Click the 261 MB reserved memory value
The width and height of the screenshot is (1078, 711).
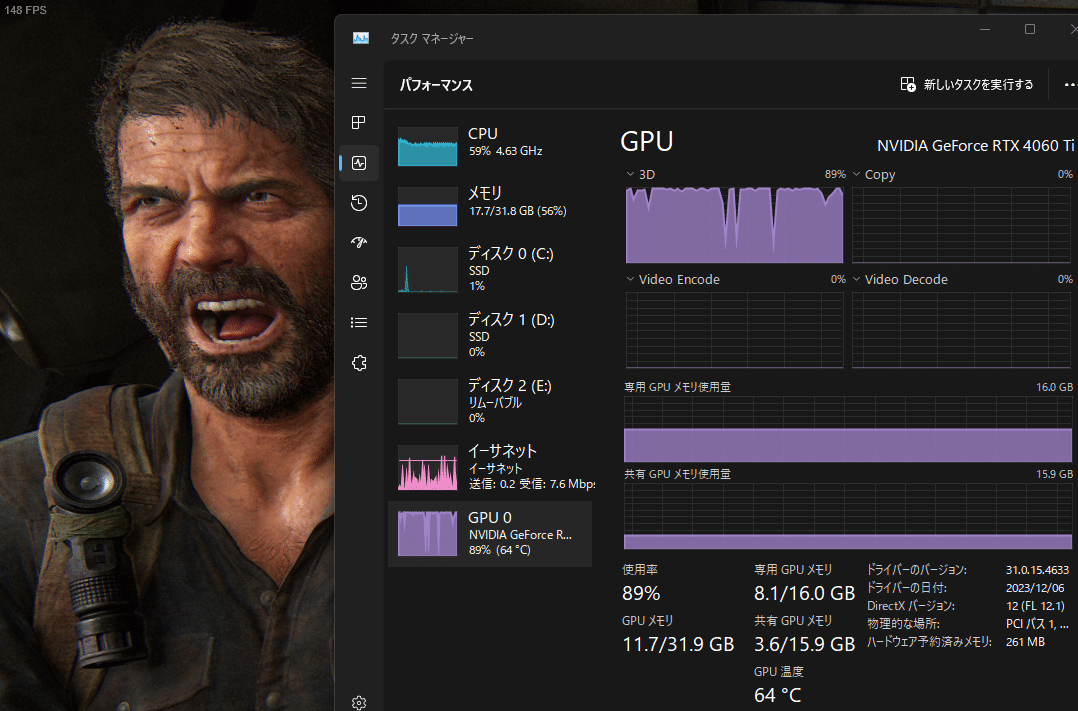point(1025,642)
